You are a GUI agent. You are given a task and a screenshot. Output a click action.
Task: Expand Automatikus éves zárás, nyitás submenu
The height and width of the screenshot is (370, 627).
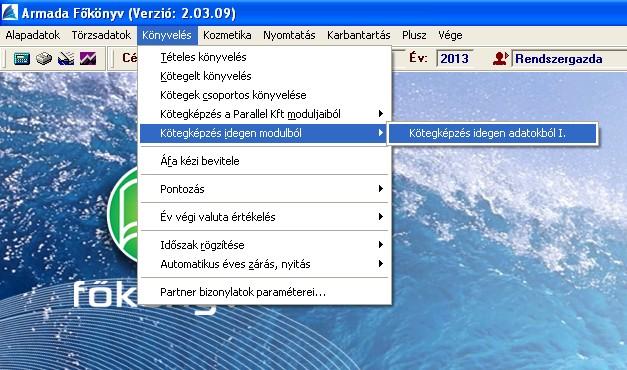point(264,264)
